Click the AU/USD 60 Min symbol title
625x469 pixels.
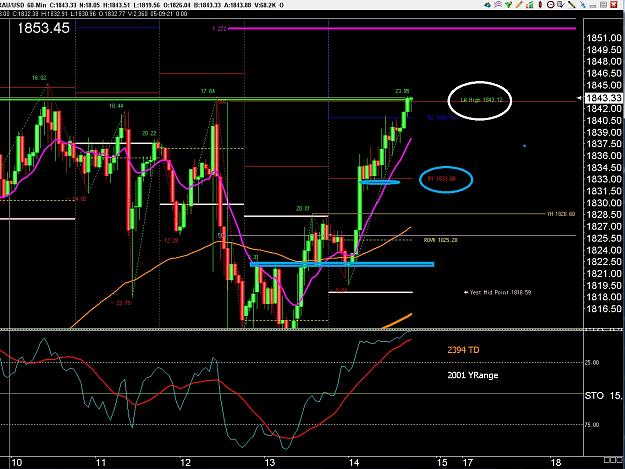(22, 5)
